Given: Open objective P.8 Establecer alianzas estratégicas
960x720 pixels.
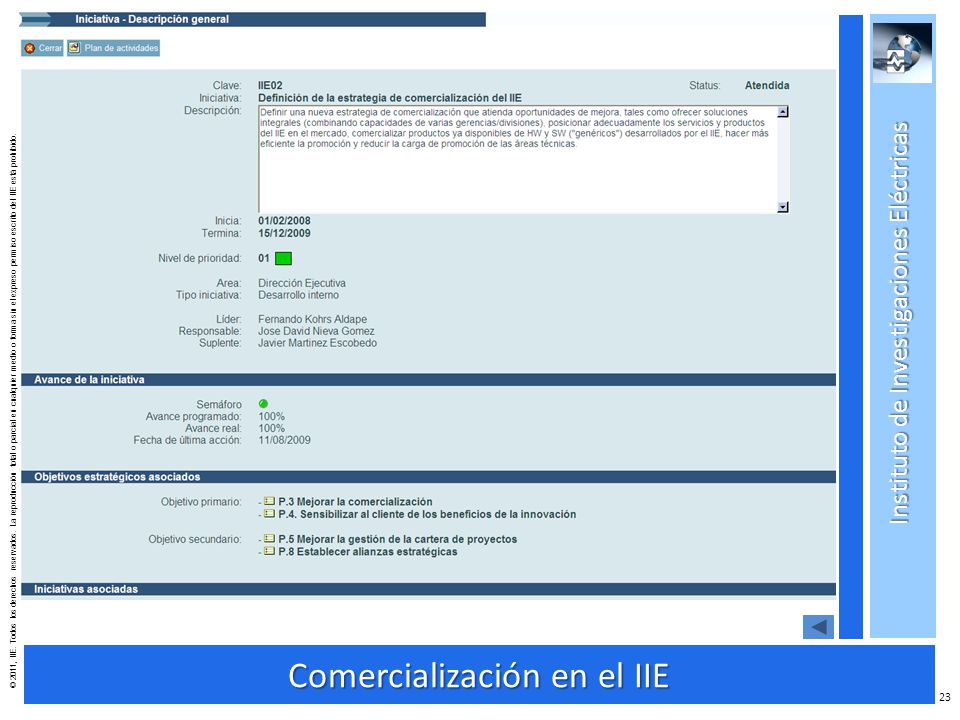Looking at the screenshot, I should (367, 552).
